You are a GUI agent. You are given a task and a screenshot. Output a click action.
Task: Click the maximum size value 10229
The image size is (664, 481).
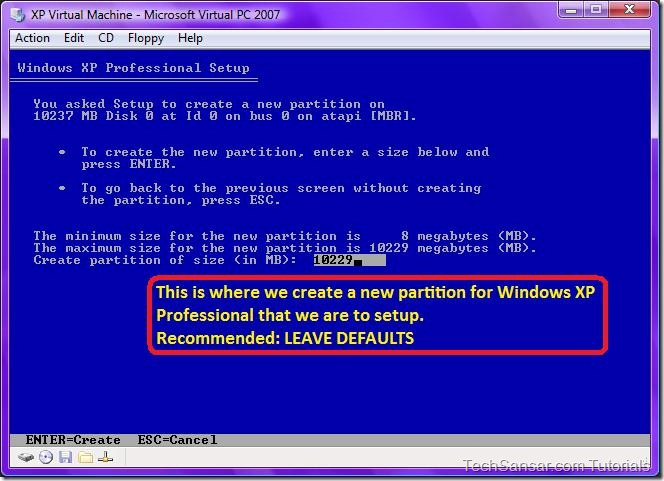389,248
